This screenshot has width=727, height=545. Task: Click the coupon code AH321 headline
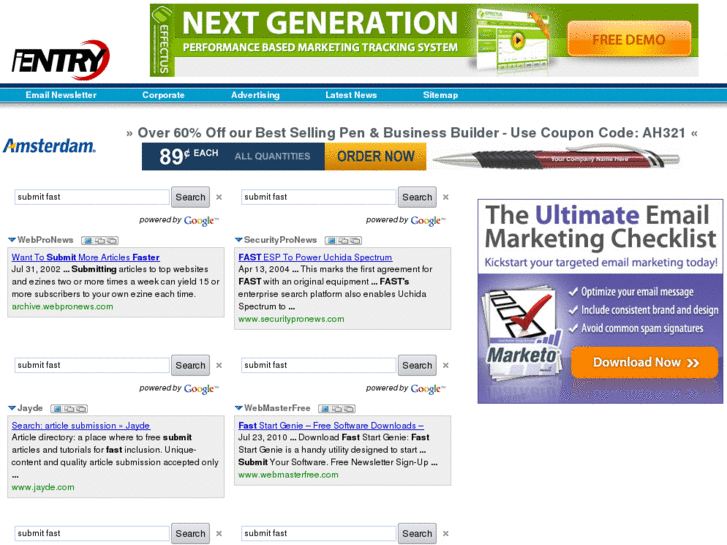(x=412, y=133)
